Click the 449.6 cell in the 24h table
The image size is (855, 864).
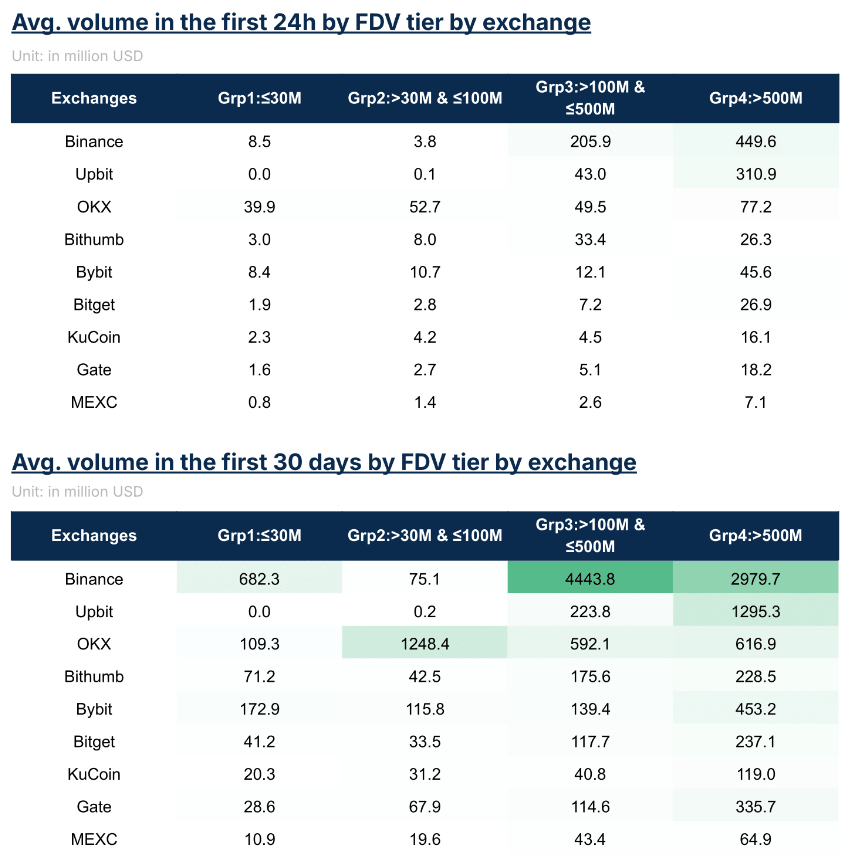[756, 142]
